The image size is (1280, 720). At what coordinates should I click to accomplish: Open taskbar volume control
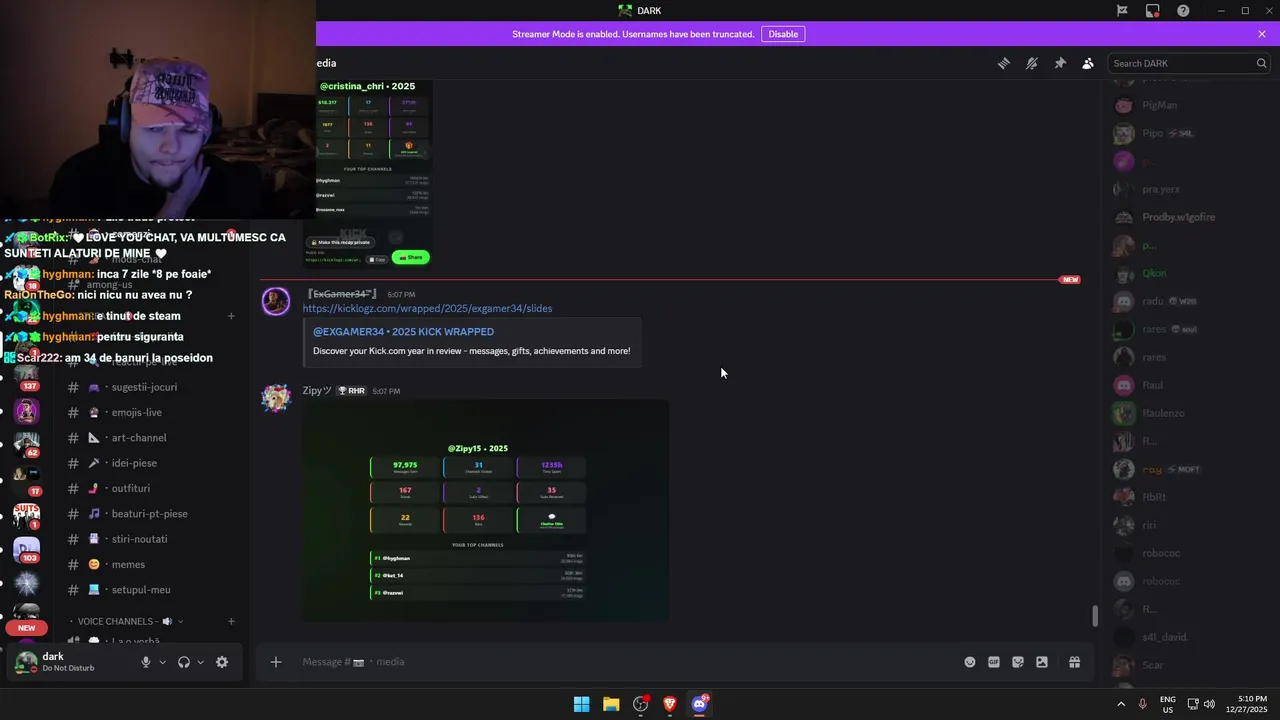[x=1209, y=704]
